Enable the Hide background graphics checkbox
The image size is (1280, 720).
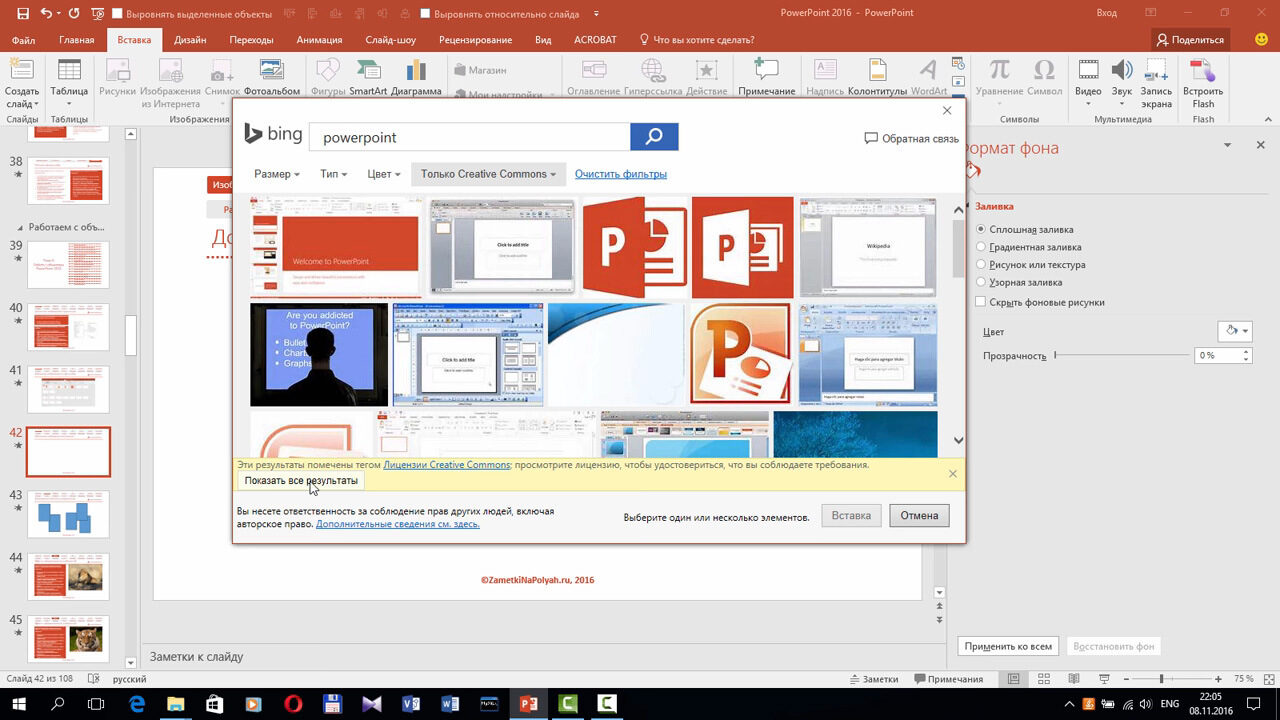coord(982,302)
